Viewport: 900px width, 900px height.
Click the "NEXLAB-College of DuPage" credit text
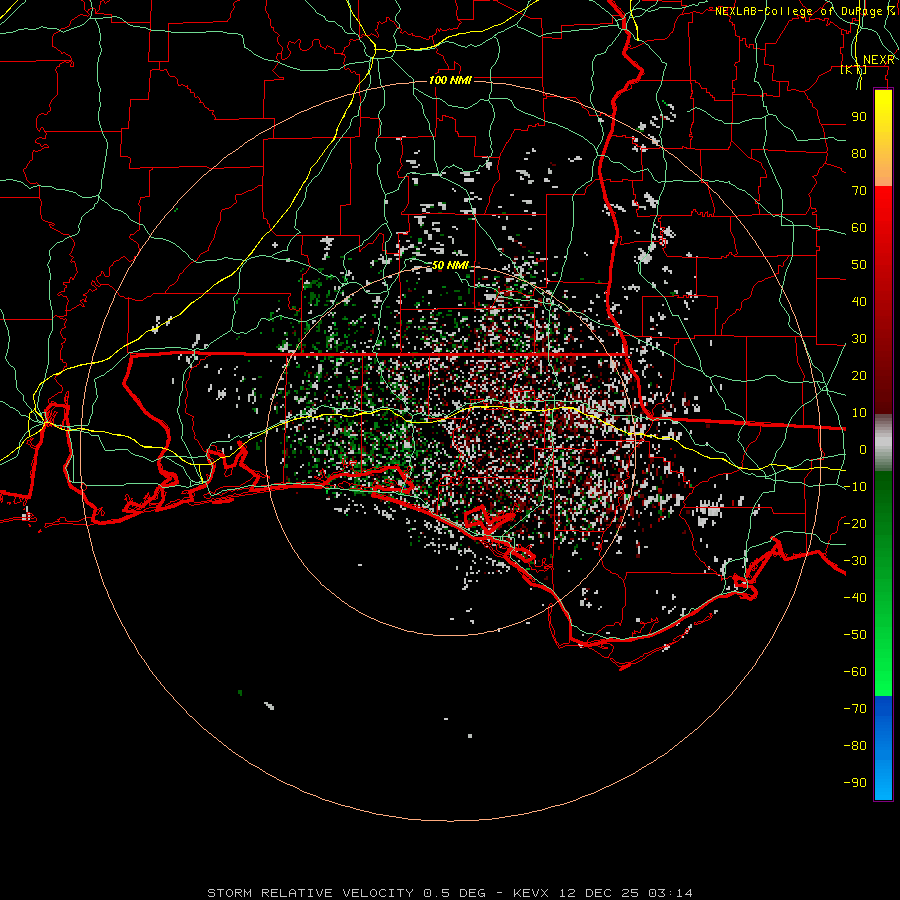pyautogui.click(x=798, y=11)
